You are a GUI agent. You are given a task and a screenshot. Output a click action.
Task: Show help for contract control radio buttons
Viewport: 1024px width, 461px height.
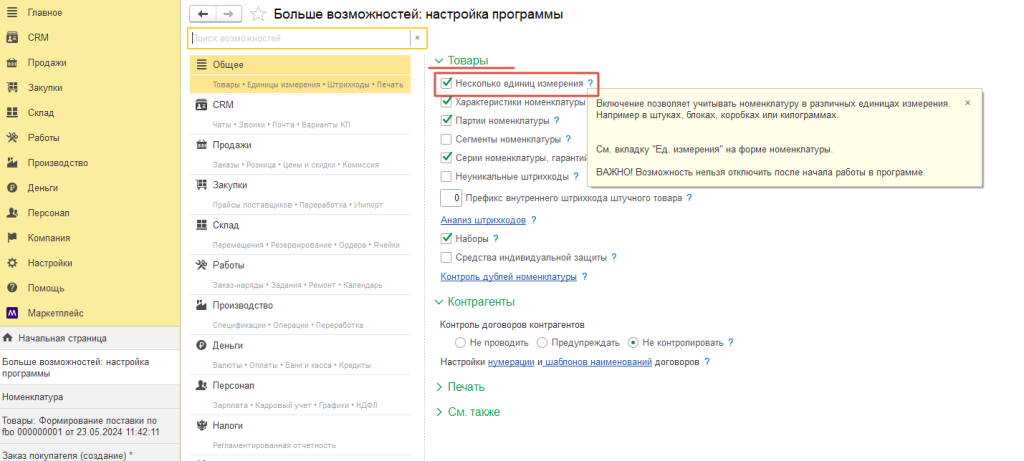click(731, 342)
